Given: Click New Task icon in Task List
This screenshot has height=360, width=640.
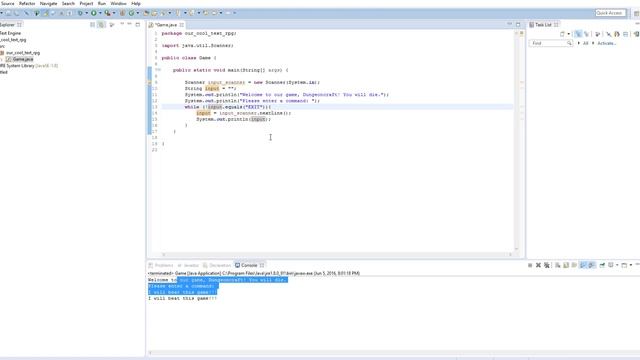Looking at the screenshot, I should pyautogui.click(x=562, y=34).
